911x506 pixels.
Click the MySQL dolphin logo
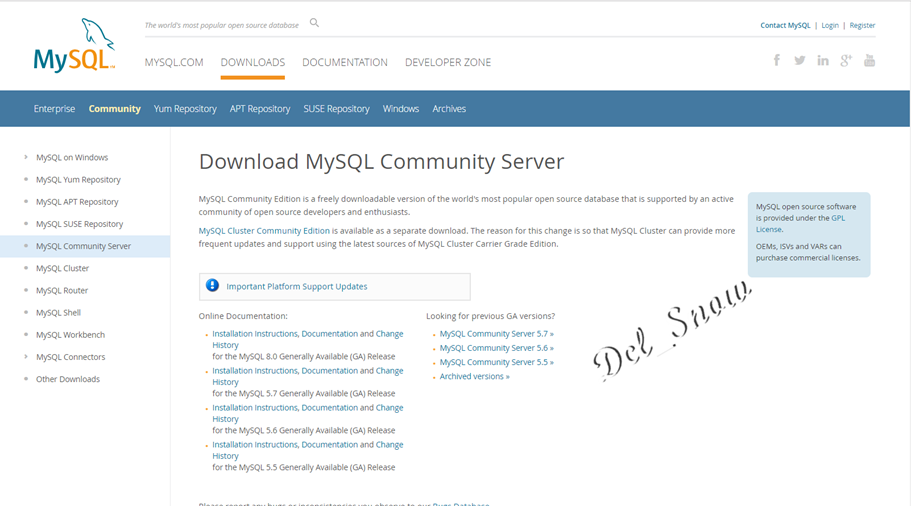pyautogui.click(x=74, y=45)
